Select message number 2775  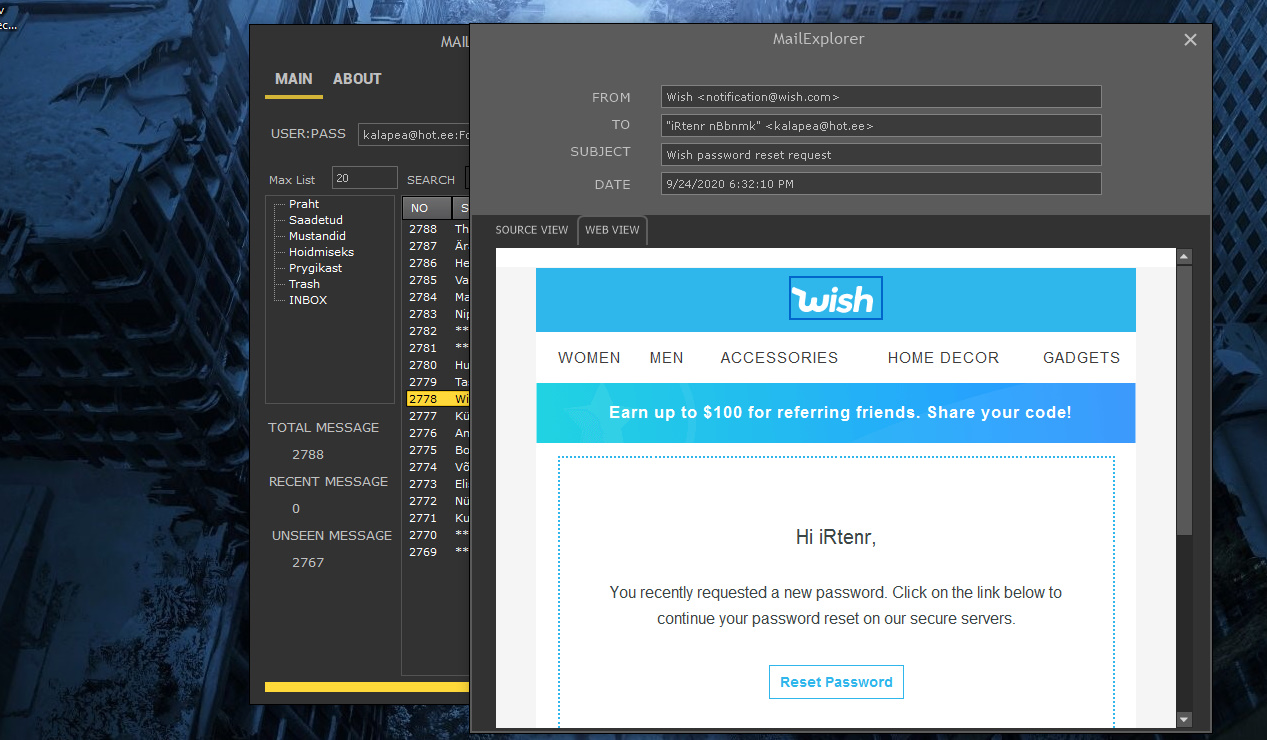tap(437, 450)
